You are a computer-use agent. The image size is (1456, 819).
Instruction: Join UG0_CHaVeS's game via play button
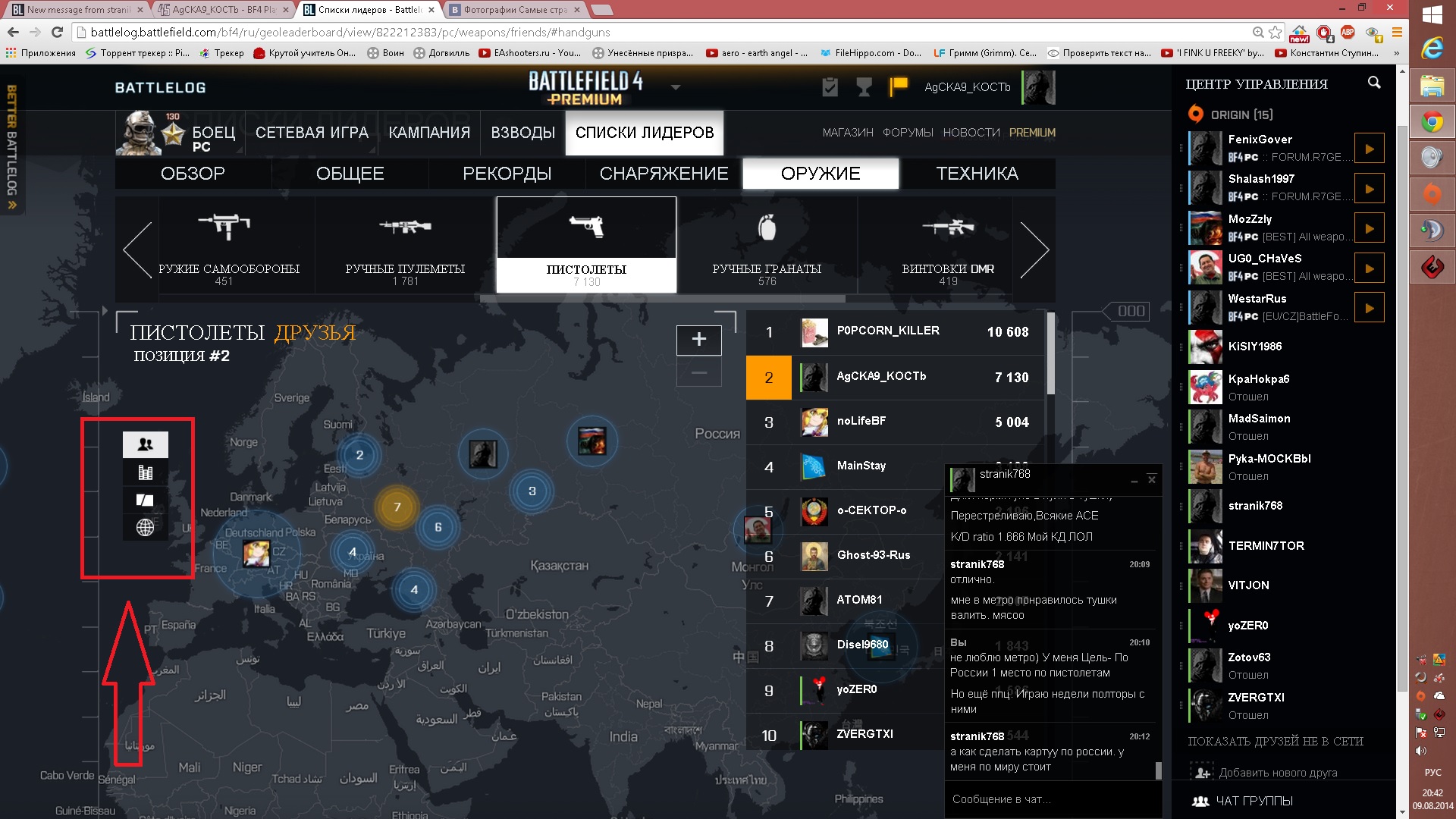1369,268
